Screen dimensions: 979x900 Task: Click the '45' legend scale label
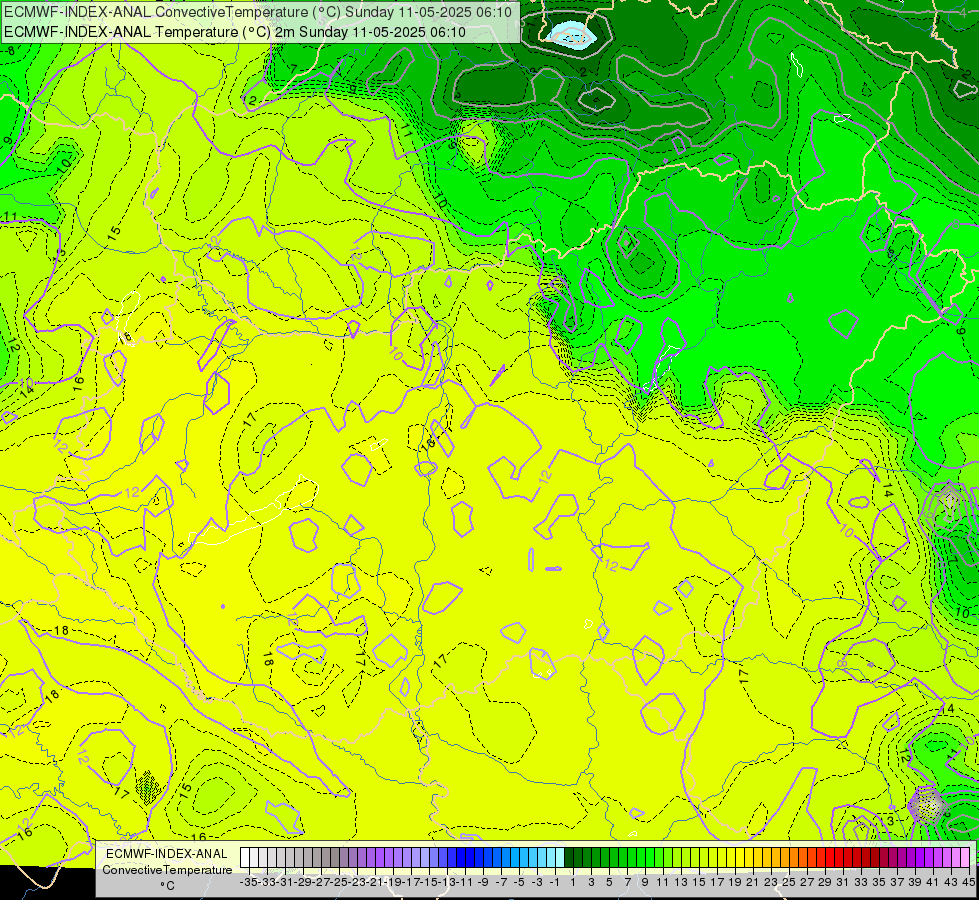pyautogui.click(x=968, y=882)
